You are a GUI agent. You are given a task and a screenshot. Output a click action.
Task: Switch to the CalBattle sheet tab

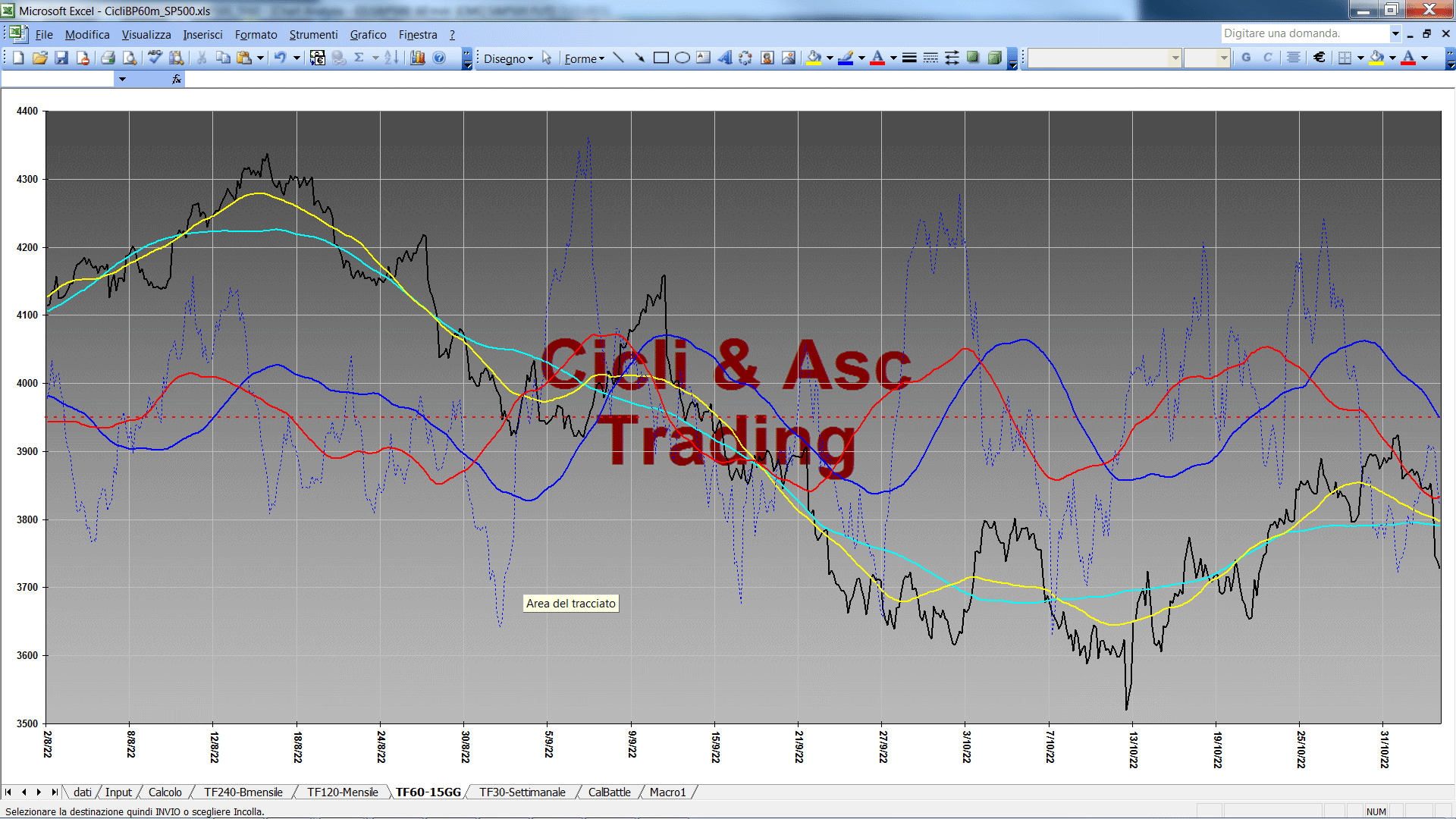click(x=609, y=792)
